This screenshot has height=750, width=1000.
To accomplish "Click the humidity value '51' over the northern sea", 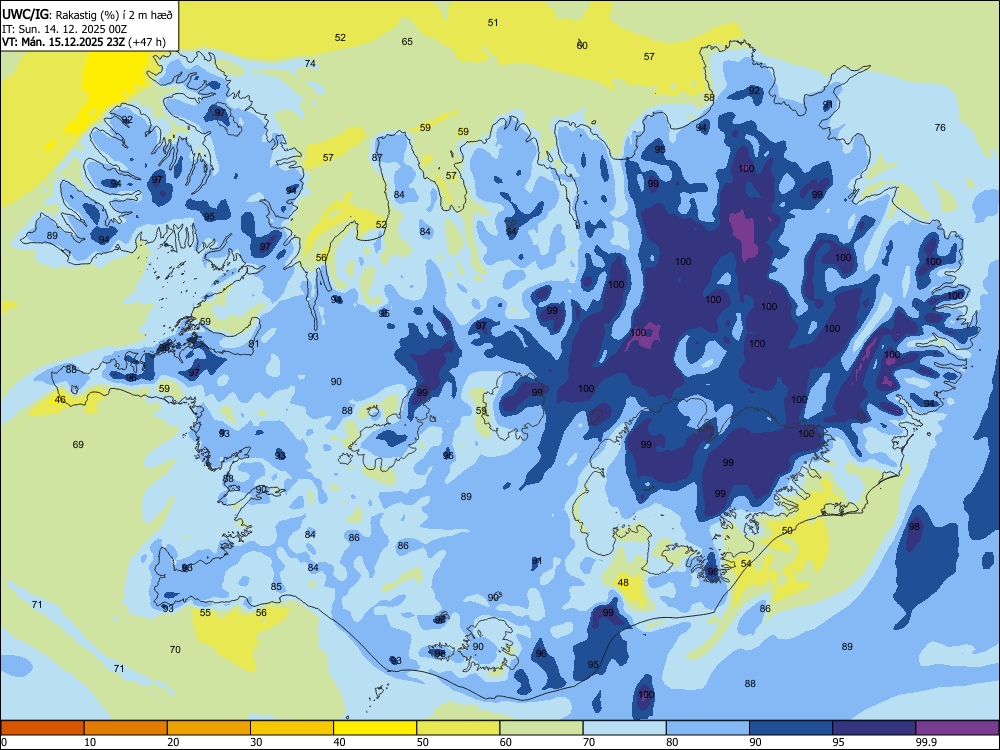I will click(493, 22).
